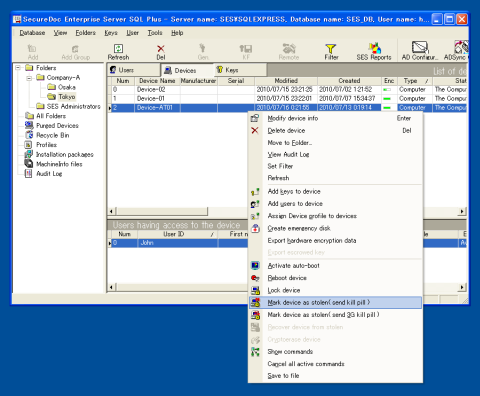
Task: Click the red Del toolbar icon
Action: pos(161,49)
